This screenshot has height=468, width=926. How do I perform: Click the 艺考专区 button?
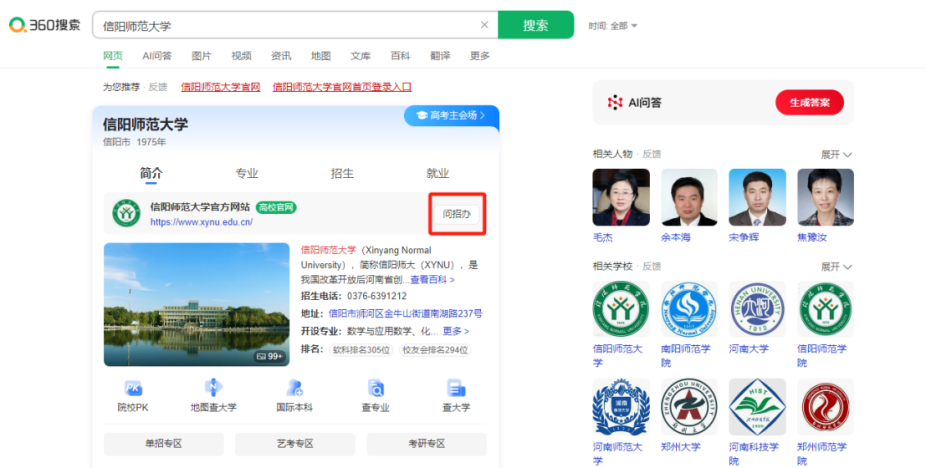coord(295,444)
